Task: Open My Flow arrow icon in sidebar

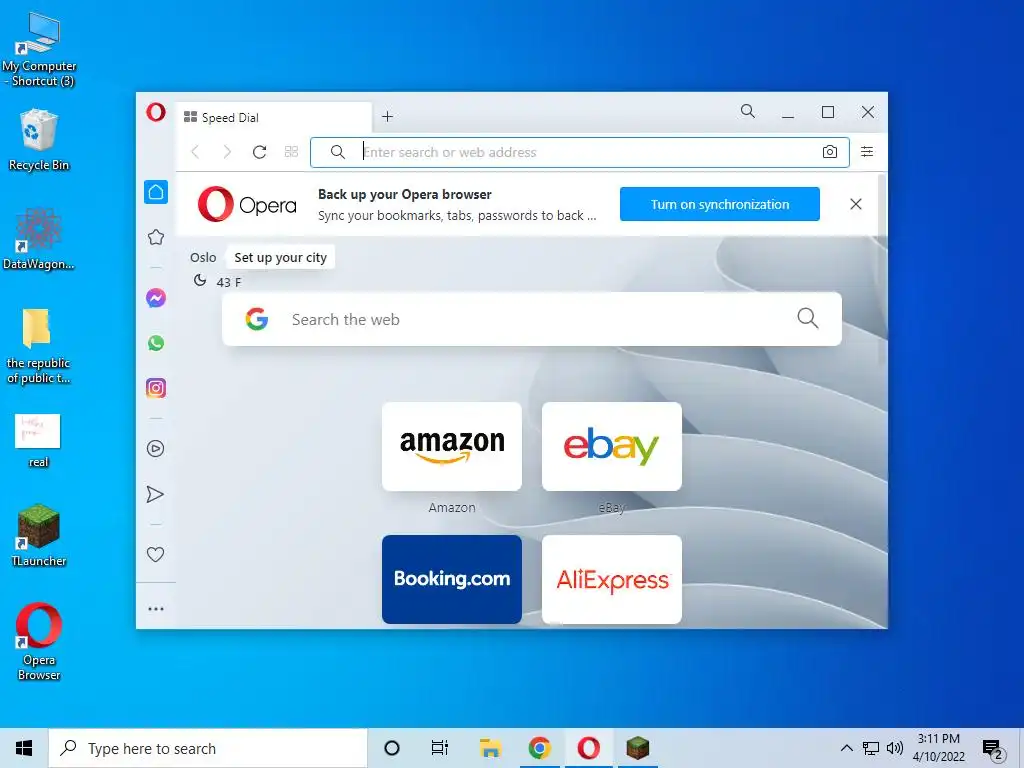Action: click(x=155, y=494)
